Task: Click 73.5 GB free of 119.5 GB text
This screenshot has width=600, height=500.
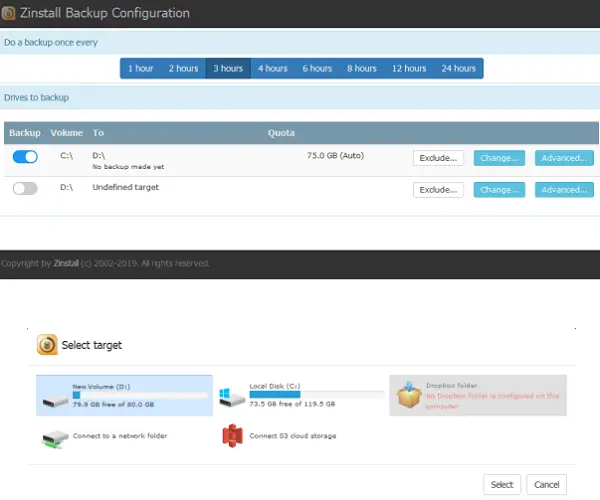Action: (x=292, y=404)
